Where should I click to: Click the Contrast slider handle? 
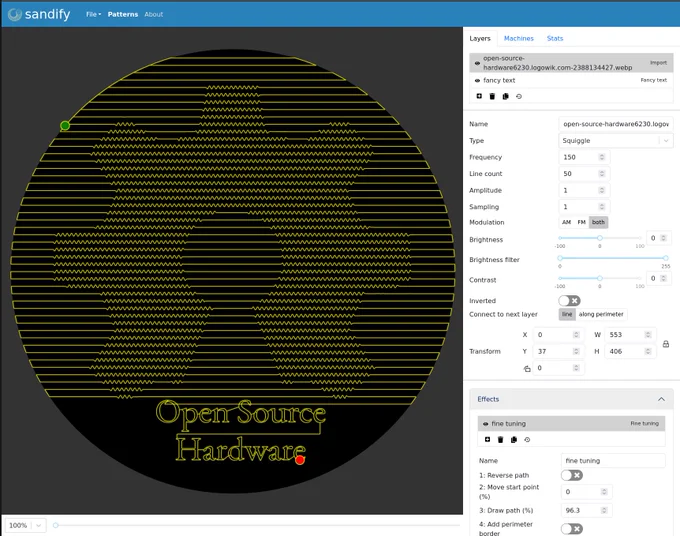click(600, 278)
